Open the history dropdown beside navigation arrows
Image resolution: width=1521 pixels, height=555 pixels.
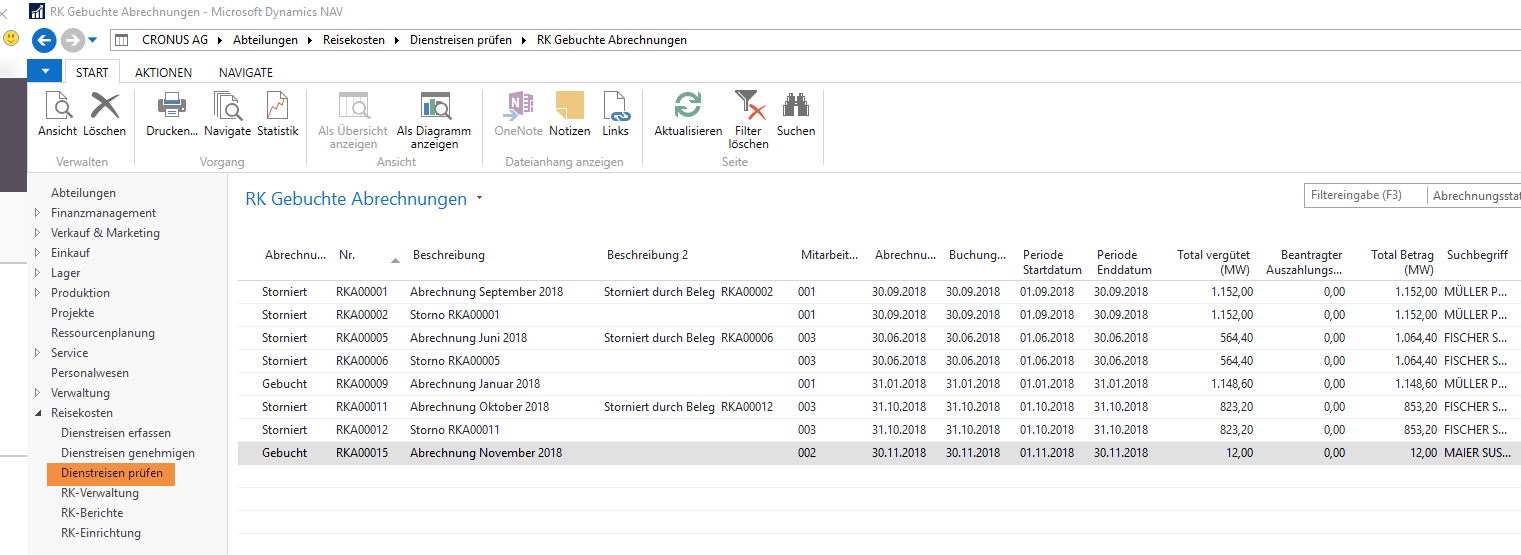(x=93, y=40)
